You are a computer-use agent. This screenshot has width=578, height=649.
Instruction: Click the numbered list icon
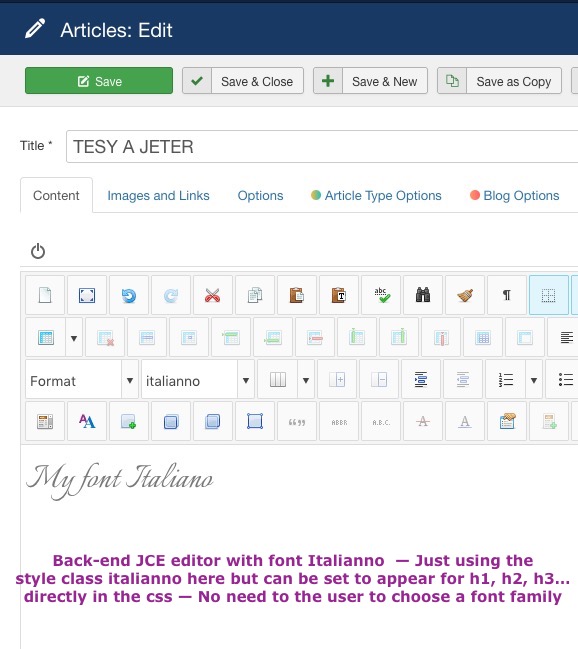pos(506,379)
